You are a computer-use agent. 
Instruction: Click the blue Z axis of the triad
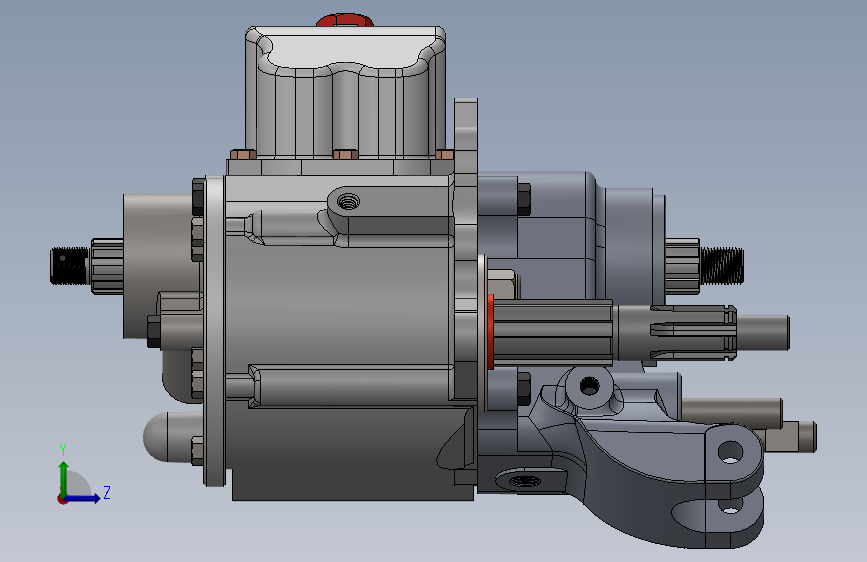83,498
